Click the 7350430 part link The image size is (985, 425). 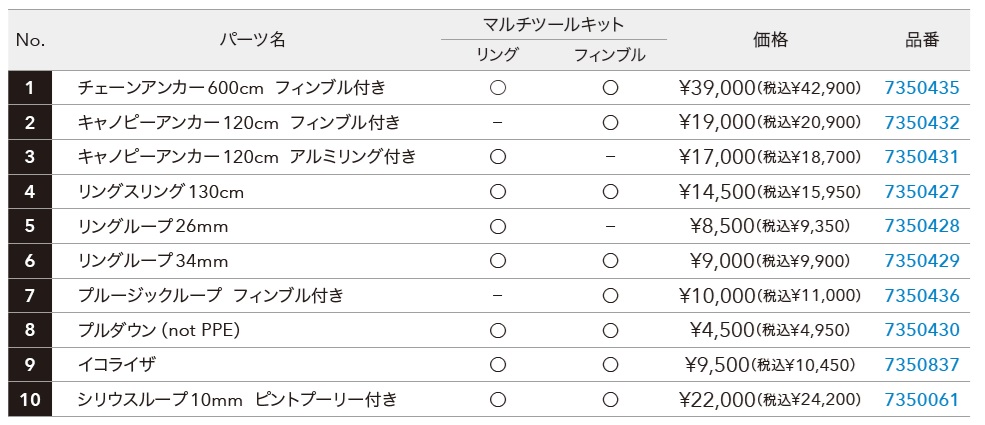(x=922, y=330)
